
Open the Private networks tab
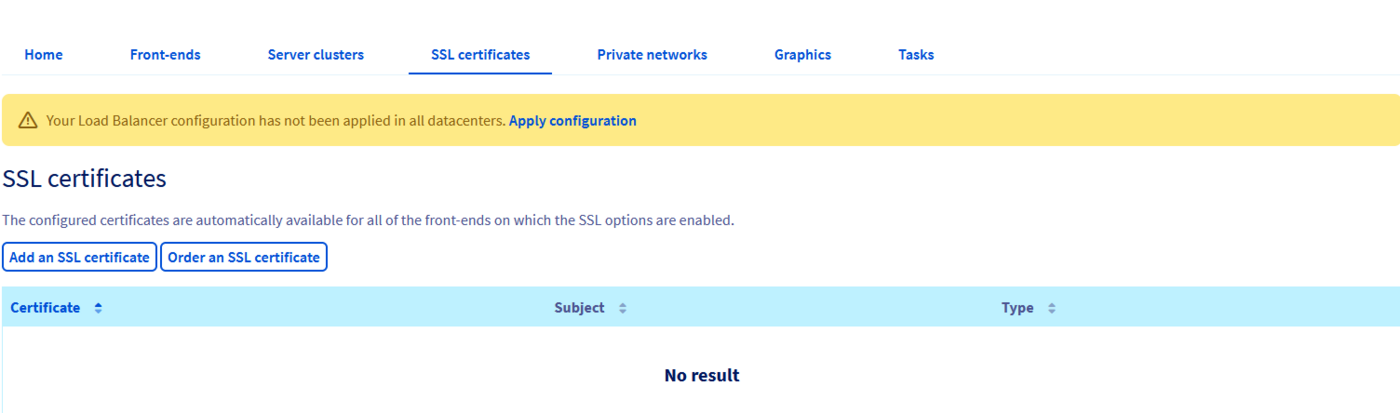coord(651,55)
